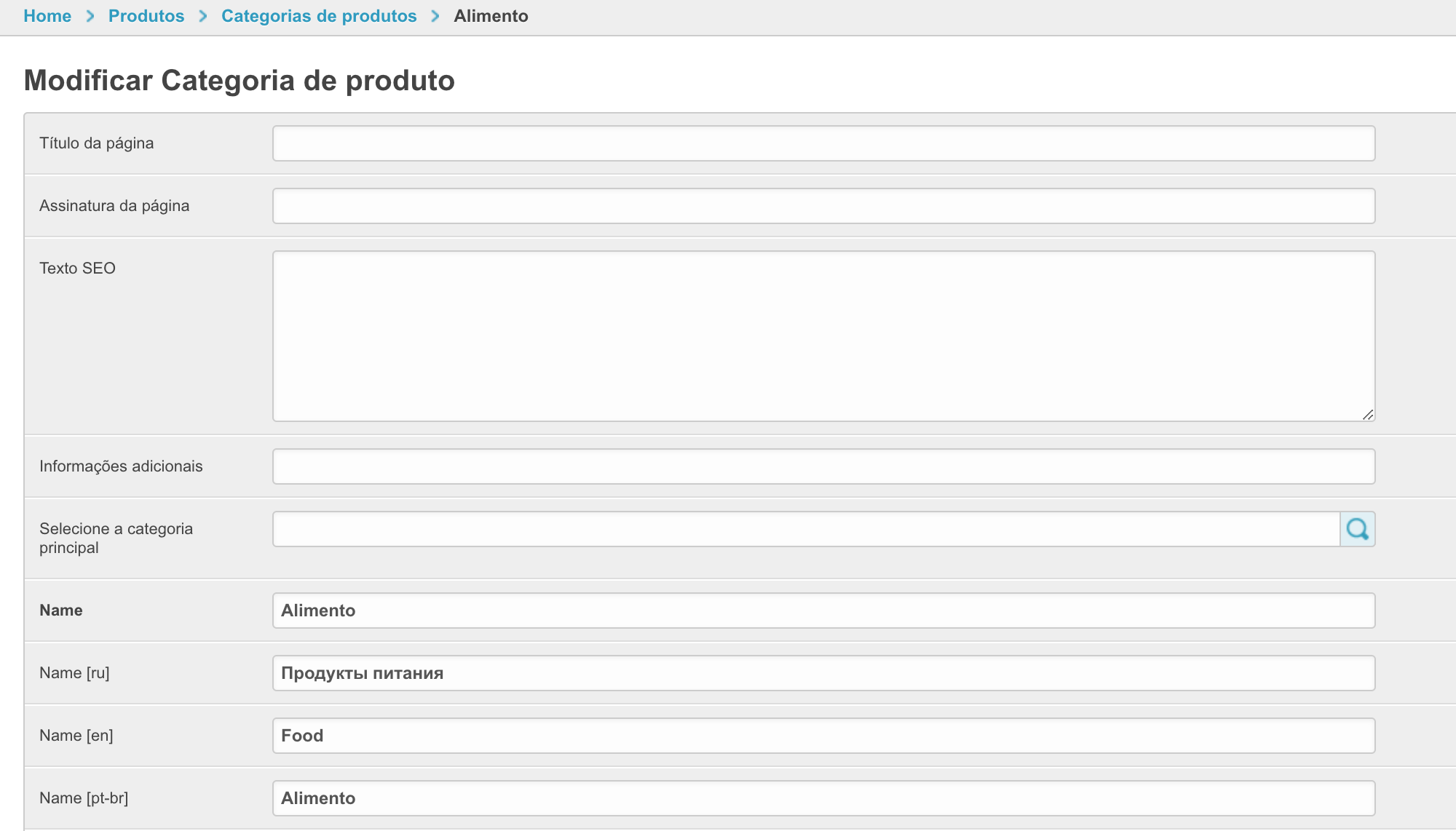Select the Name [ru] Russian text field
The image size is (1456, 831).
[x=823, y=673]
